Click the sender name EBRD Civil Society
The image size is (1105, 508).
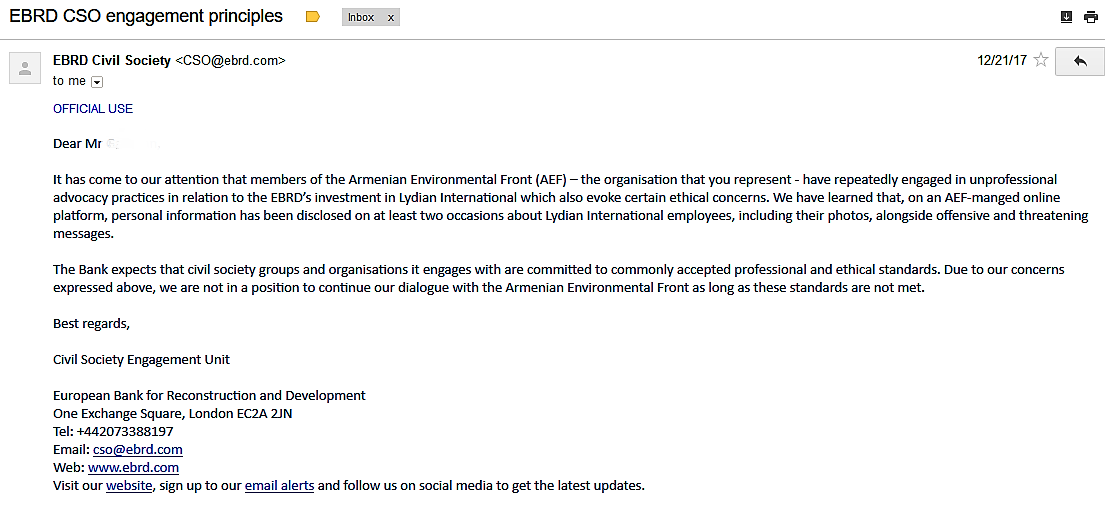coord(112,61)
